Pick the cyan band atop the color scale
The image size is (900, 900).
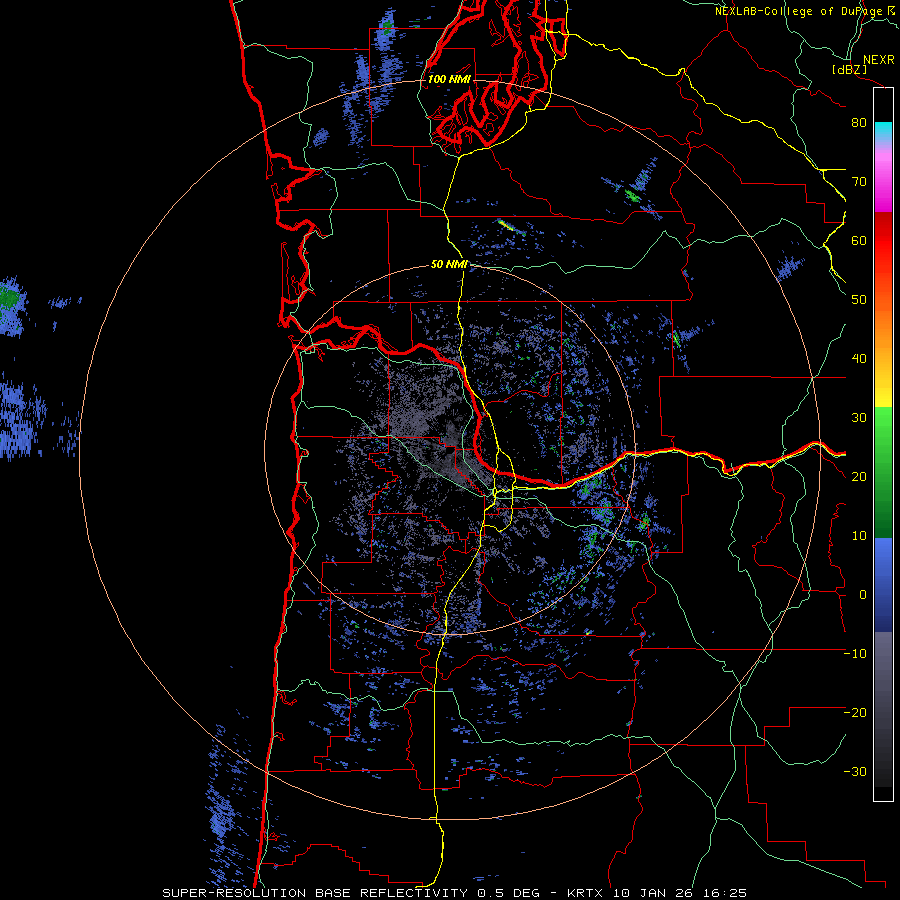coord(883,132)
